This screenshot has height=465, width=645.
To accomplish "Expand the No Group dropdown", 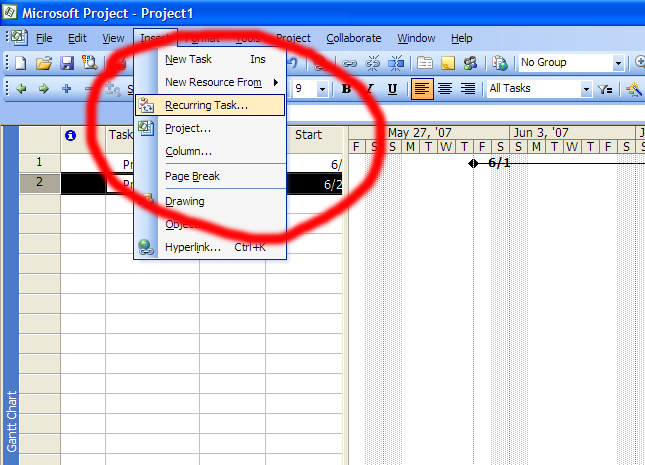I will pyautogui.click(x=618, y=63).
